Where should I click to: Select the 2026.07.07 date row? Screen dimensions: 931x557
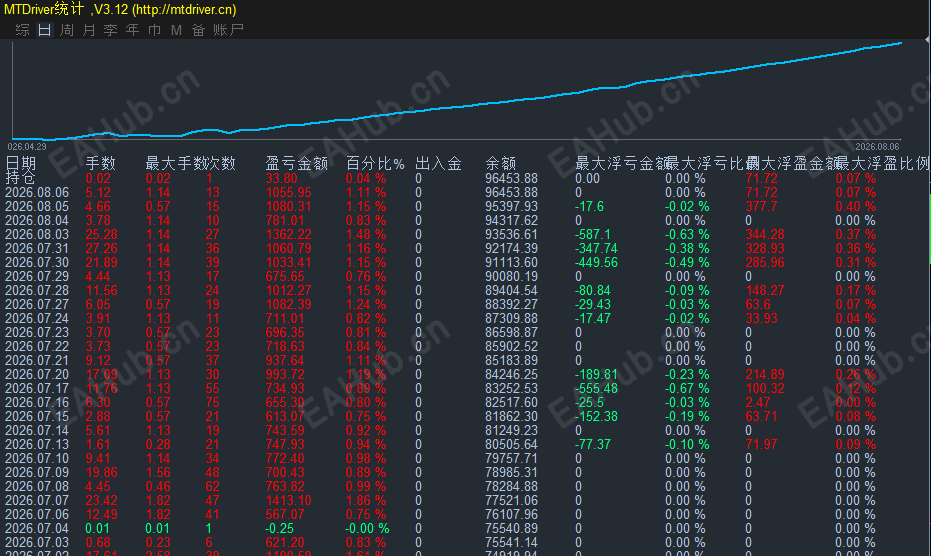(37, 500)
